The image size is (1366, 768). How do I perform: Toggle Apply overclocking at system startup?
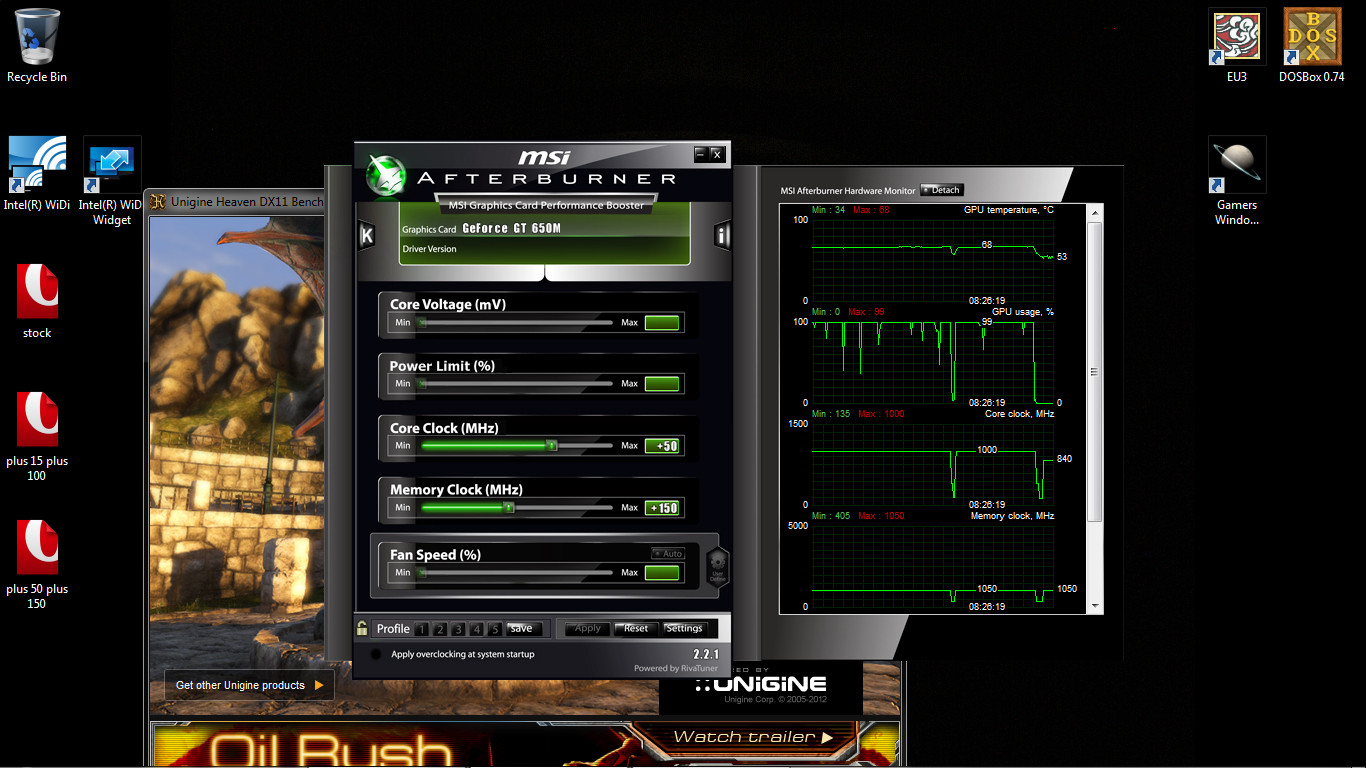point(376,654)
